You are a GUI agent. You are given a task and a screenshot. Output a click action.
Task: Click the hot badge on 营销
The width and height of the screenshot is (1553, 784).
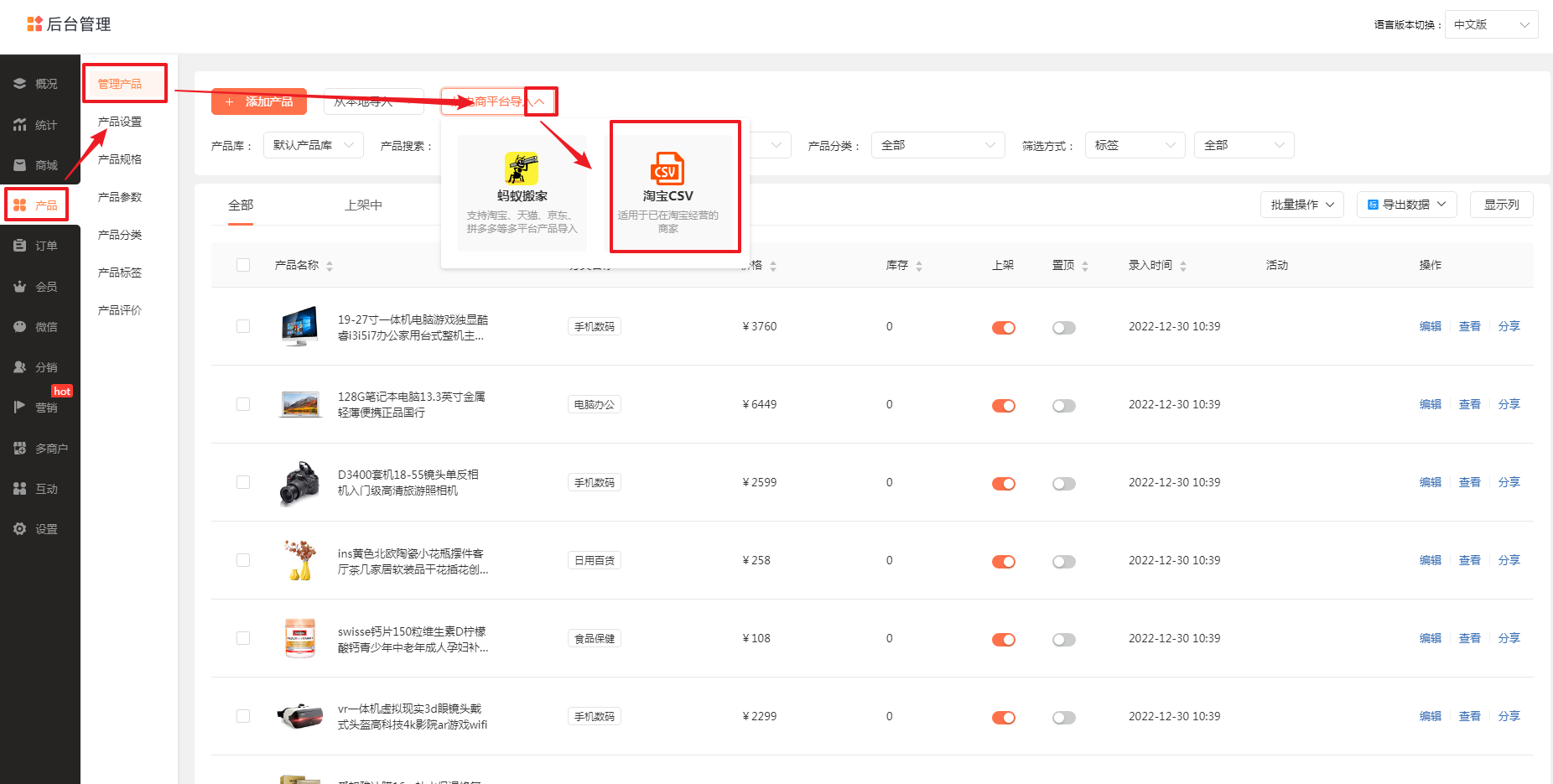click(x=62, y=391)
